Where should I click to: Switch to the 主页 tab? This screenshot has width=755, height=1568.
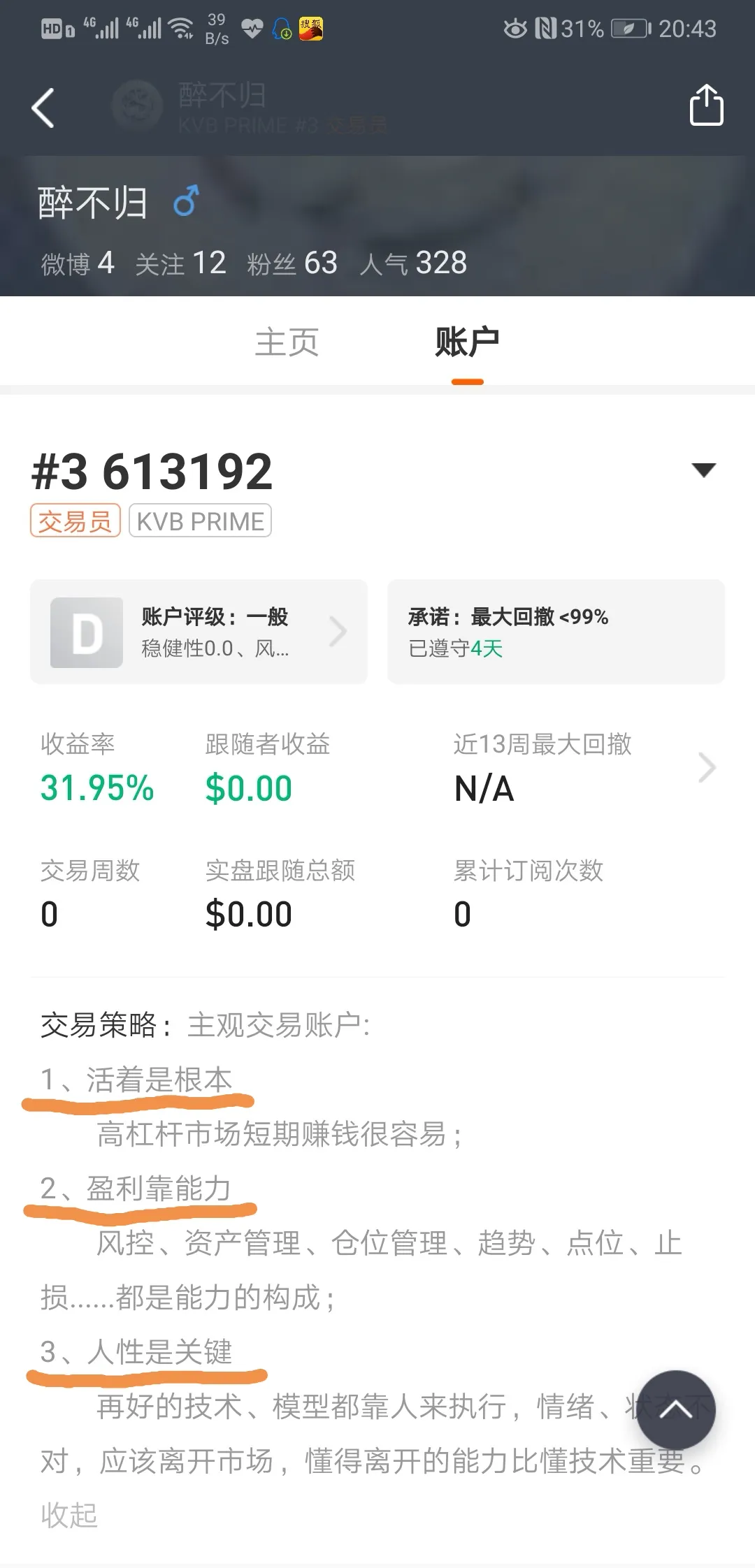[x=287, y=342]
